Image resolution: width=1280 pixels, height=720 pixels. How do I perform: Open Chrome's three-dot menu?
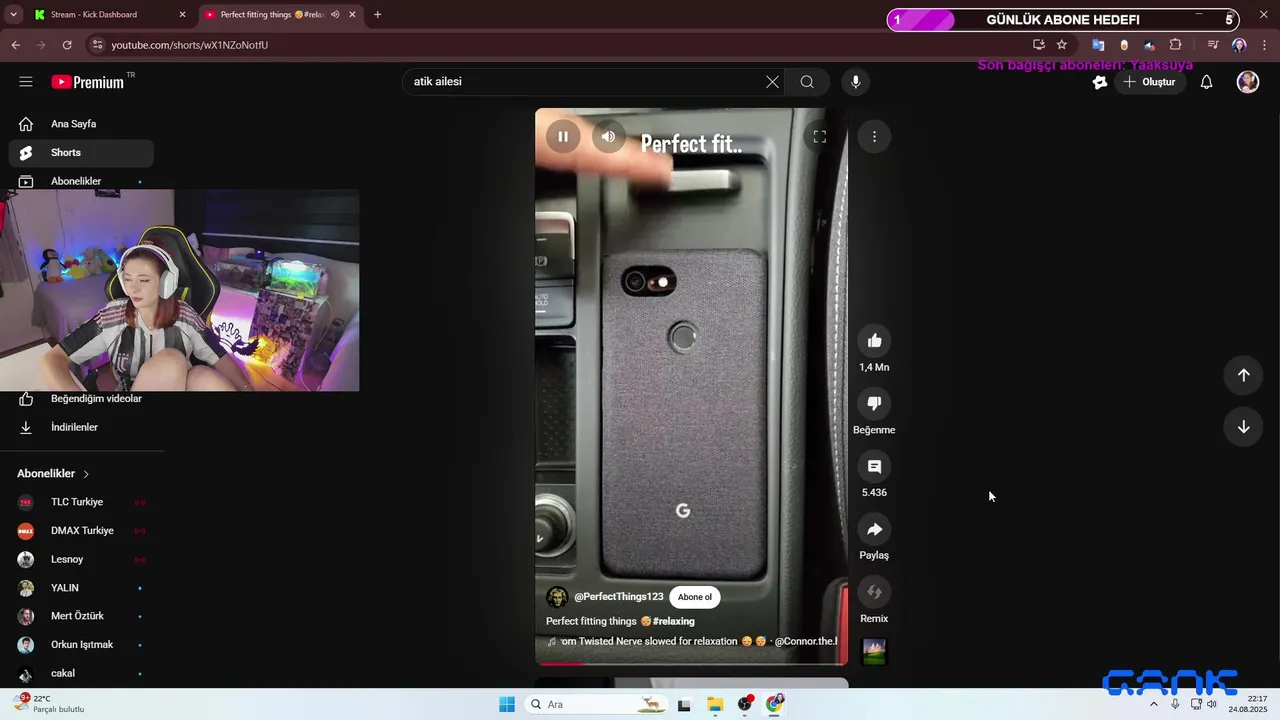pos(1265,45)
